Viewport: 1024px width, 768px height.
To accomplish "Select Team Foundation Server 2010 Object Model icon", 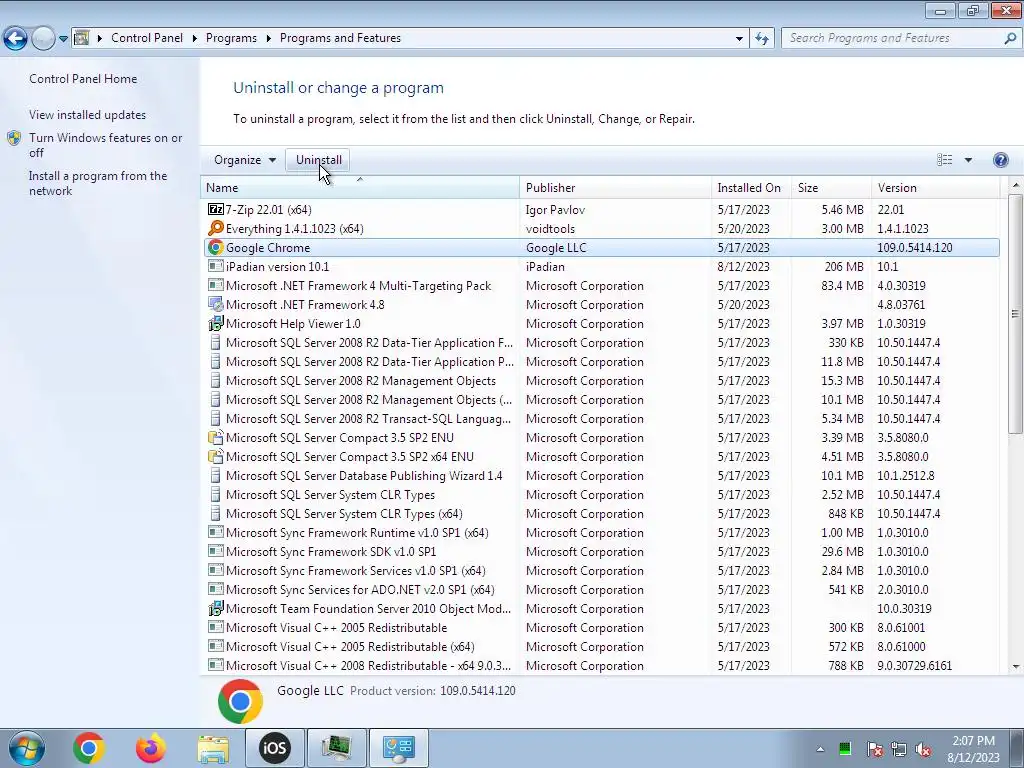I will [x=216, y=608].
